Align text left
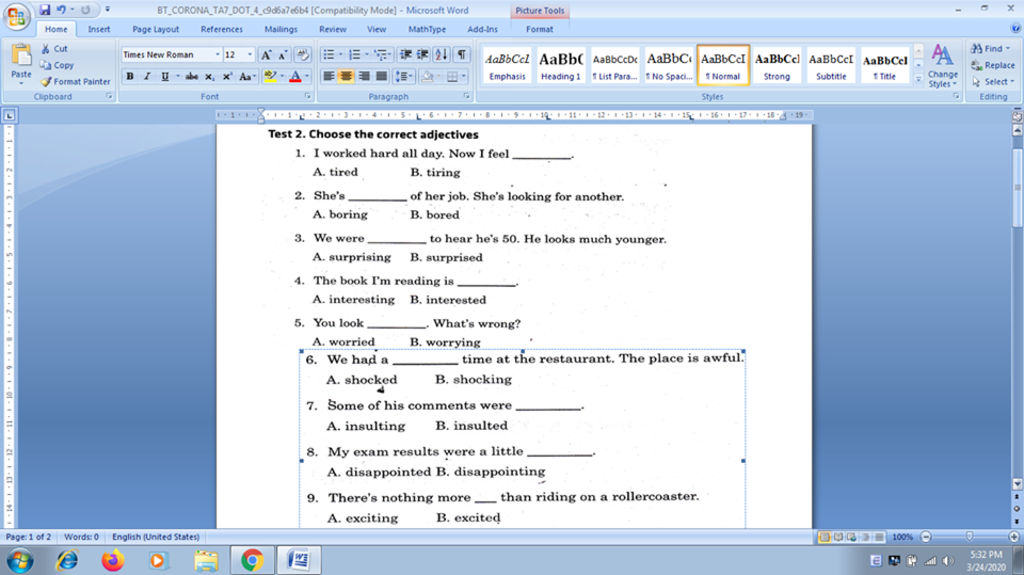This screenshot has width=1024, height=575. tap(328, 76)
